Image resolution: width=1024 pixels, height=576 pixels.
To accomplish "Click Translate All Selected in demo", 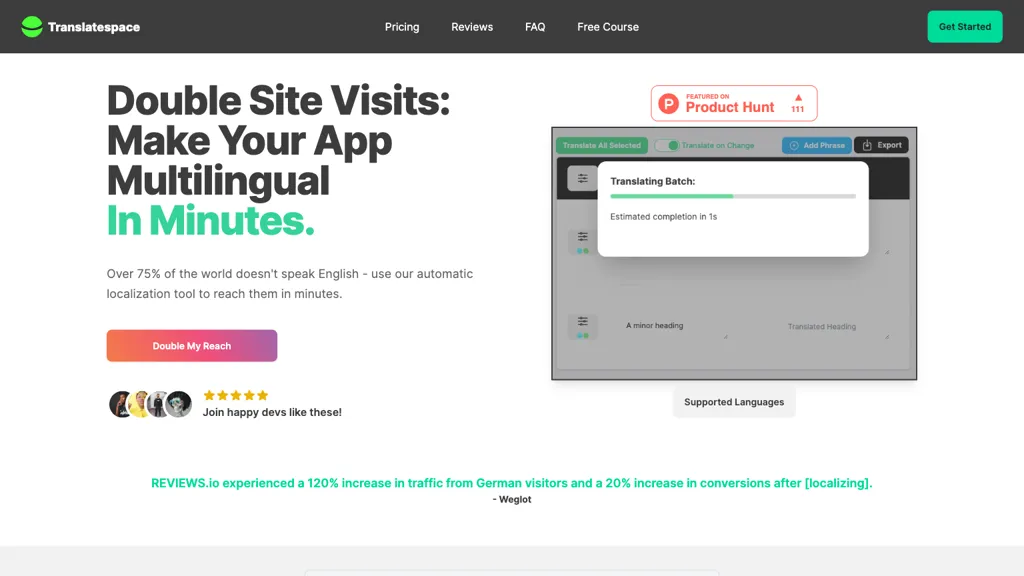I will point(601,146).
